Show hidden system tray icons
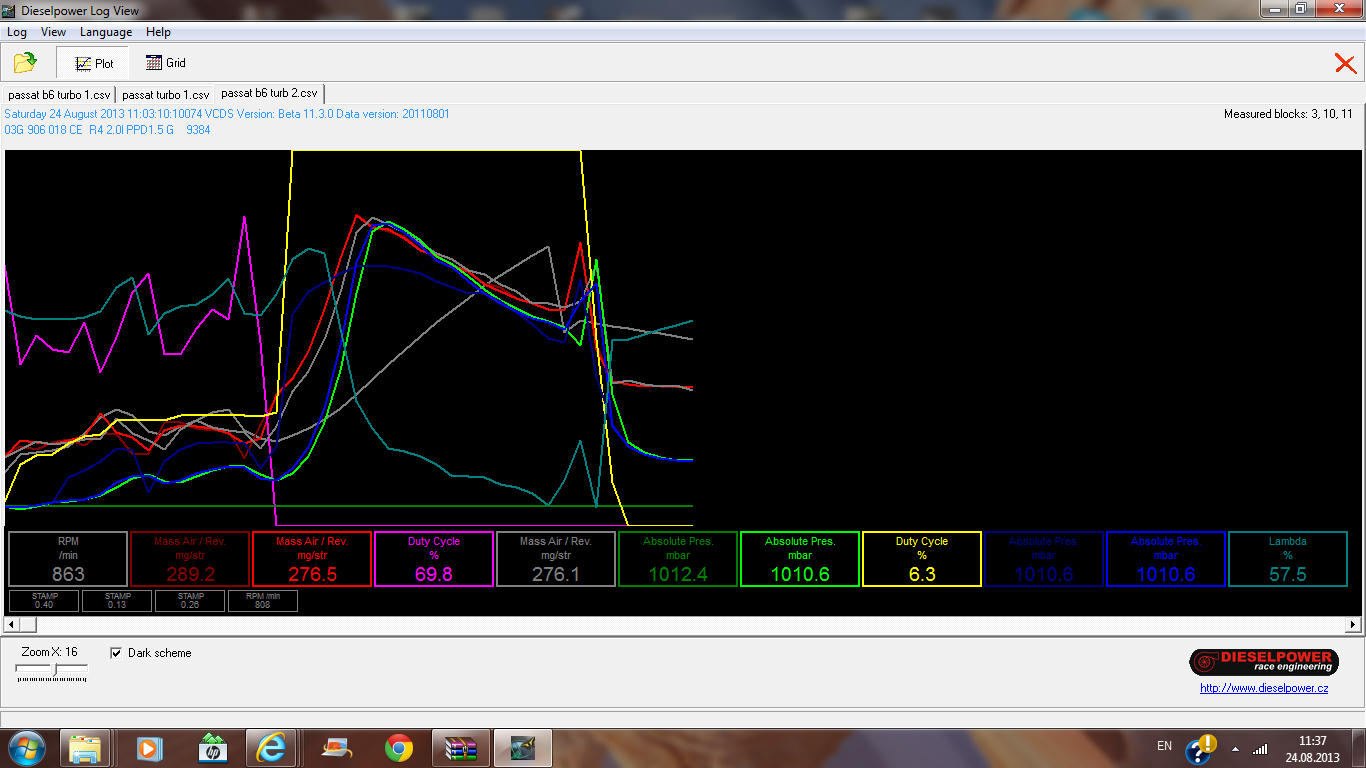This screenshot has height=768, width=1366. [1235, 748]
